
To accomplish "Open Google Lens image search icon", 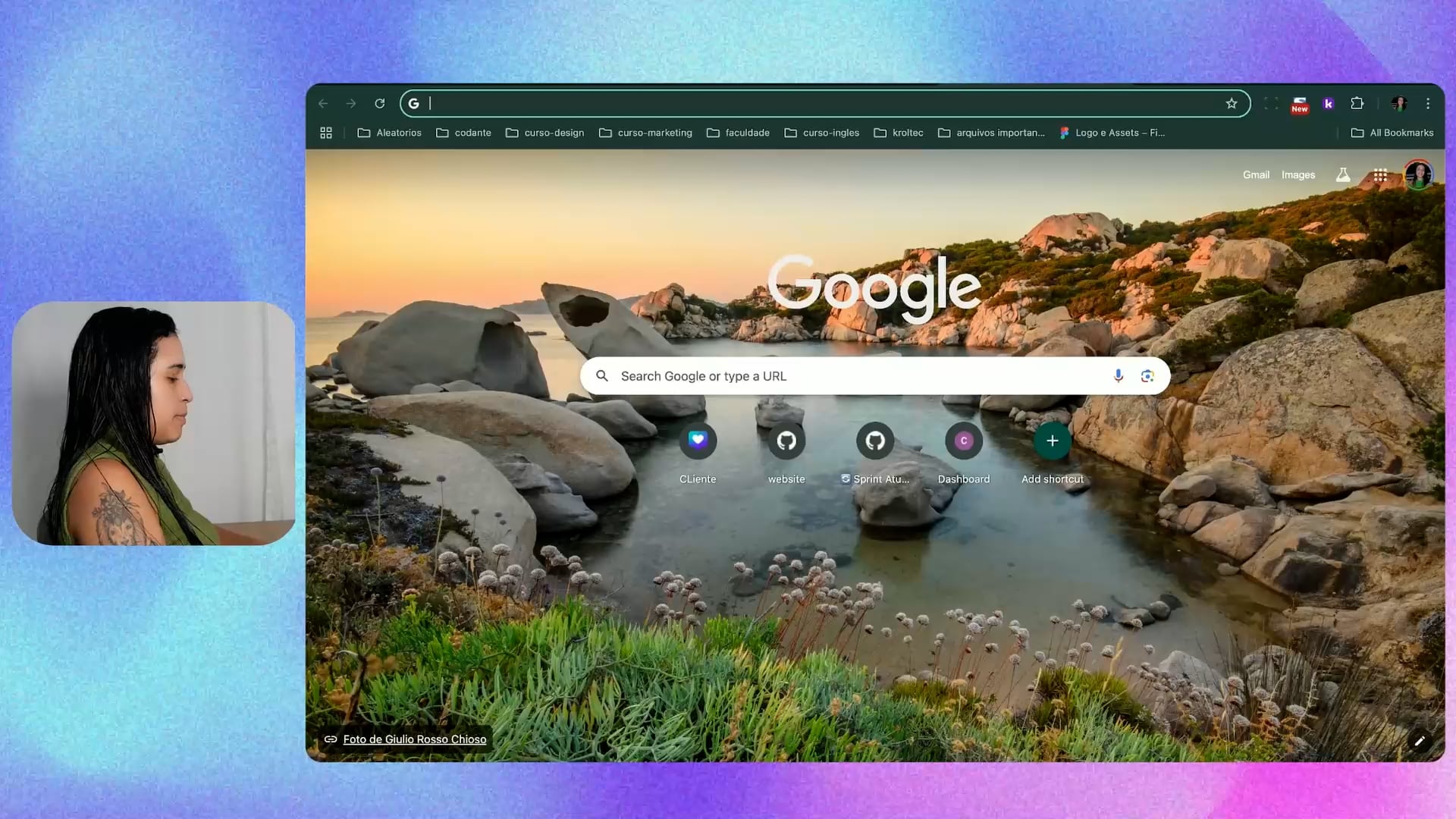I will click(x=1147, y=376).
